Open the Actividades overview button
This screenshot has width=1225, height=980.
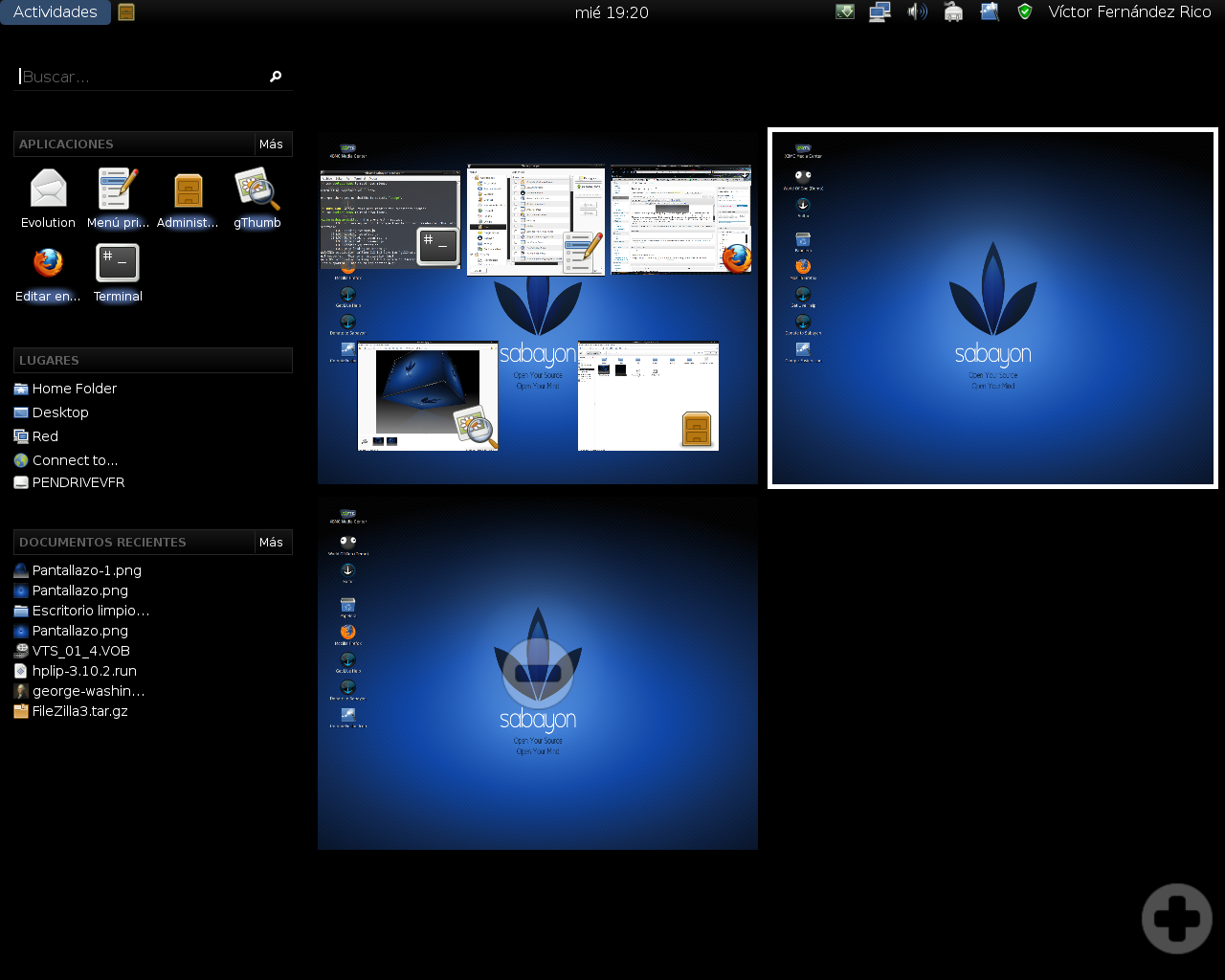[x=56, y=12]
